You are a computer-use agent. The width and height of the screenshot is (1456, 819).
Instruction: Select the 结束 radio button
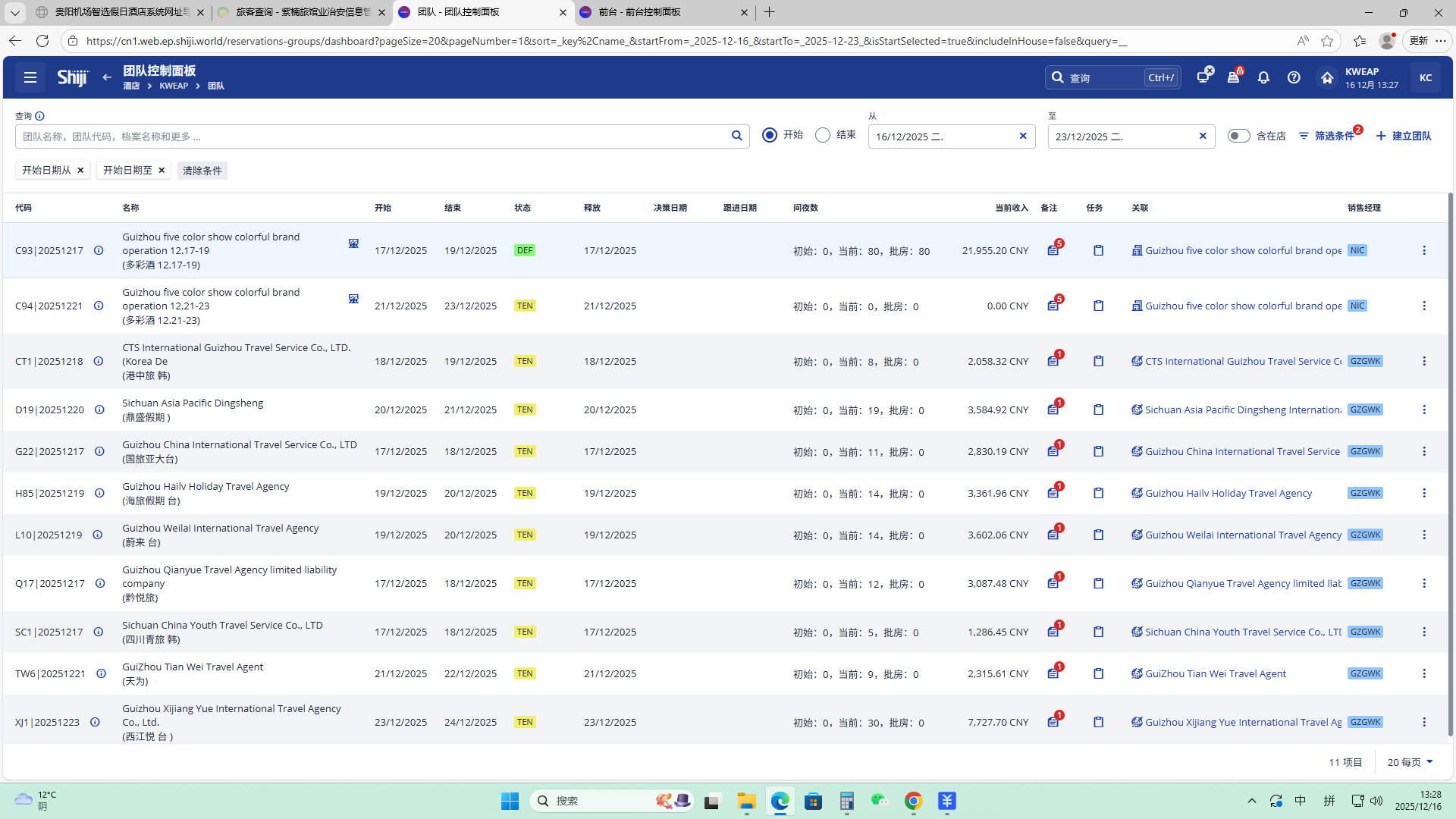[823, 136]
